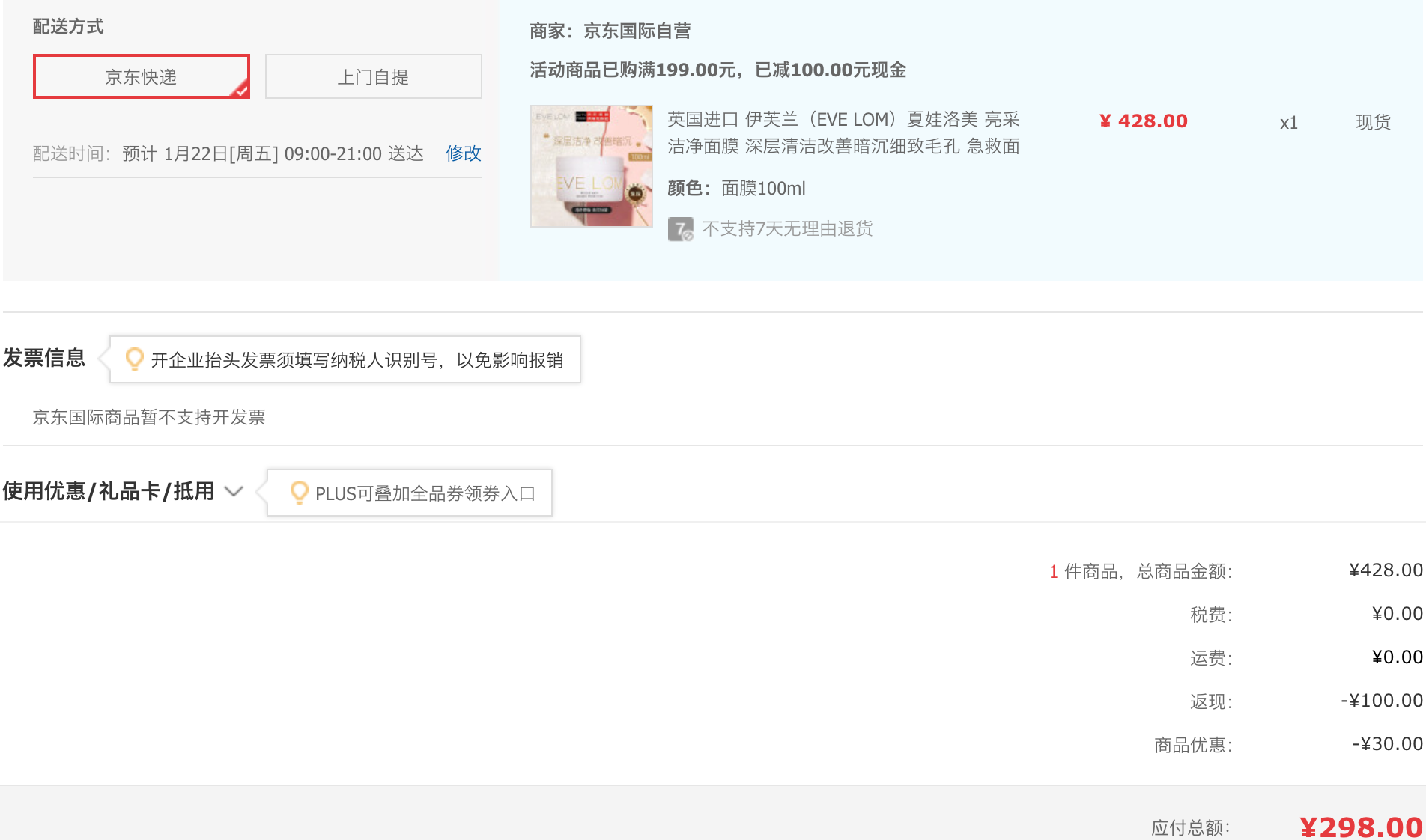
Task: Click the 配送方式 heading
Action: click(x=68, y=26)
